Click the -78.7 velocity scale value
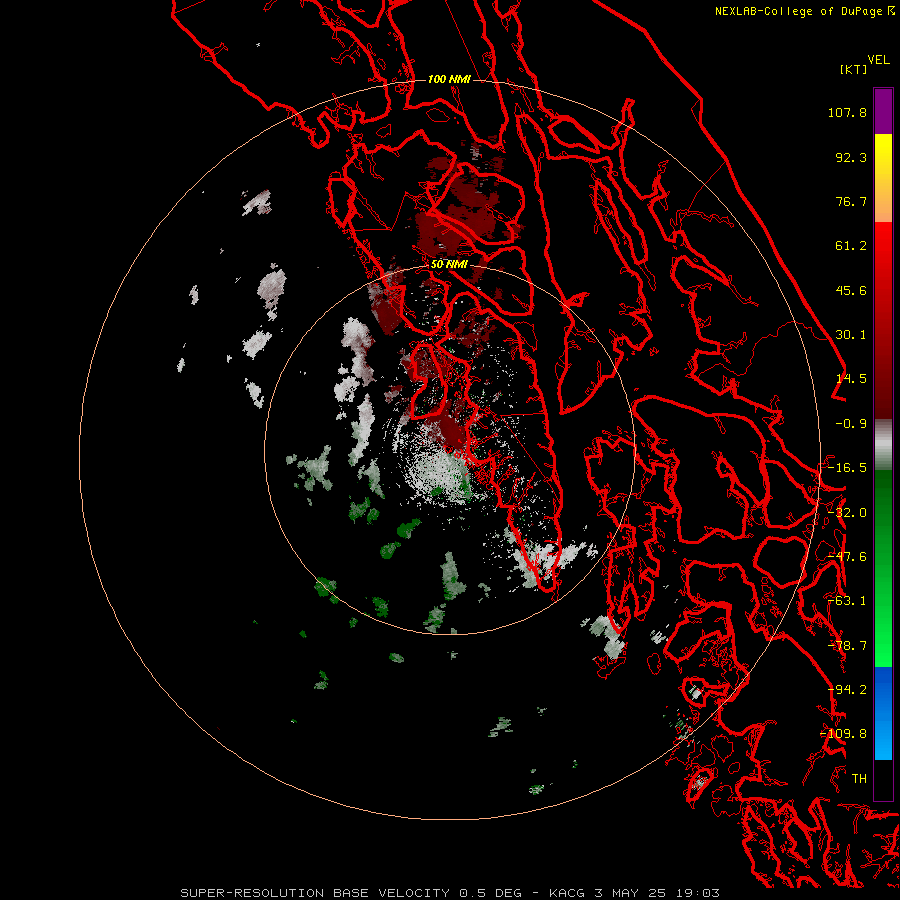The height and width of the screenshot is (900, 900). 847,646
